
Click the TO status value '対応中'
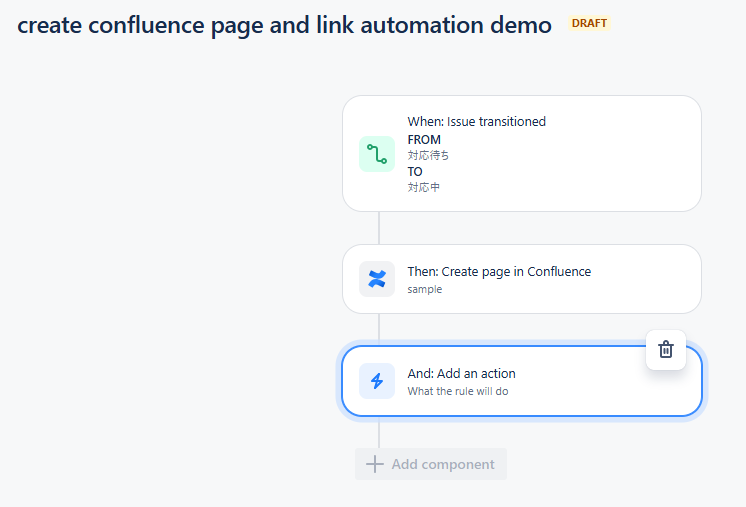[423, 187]
